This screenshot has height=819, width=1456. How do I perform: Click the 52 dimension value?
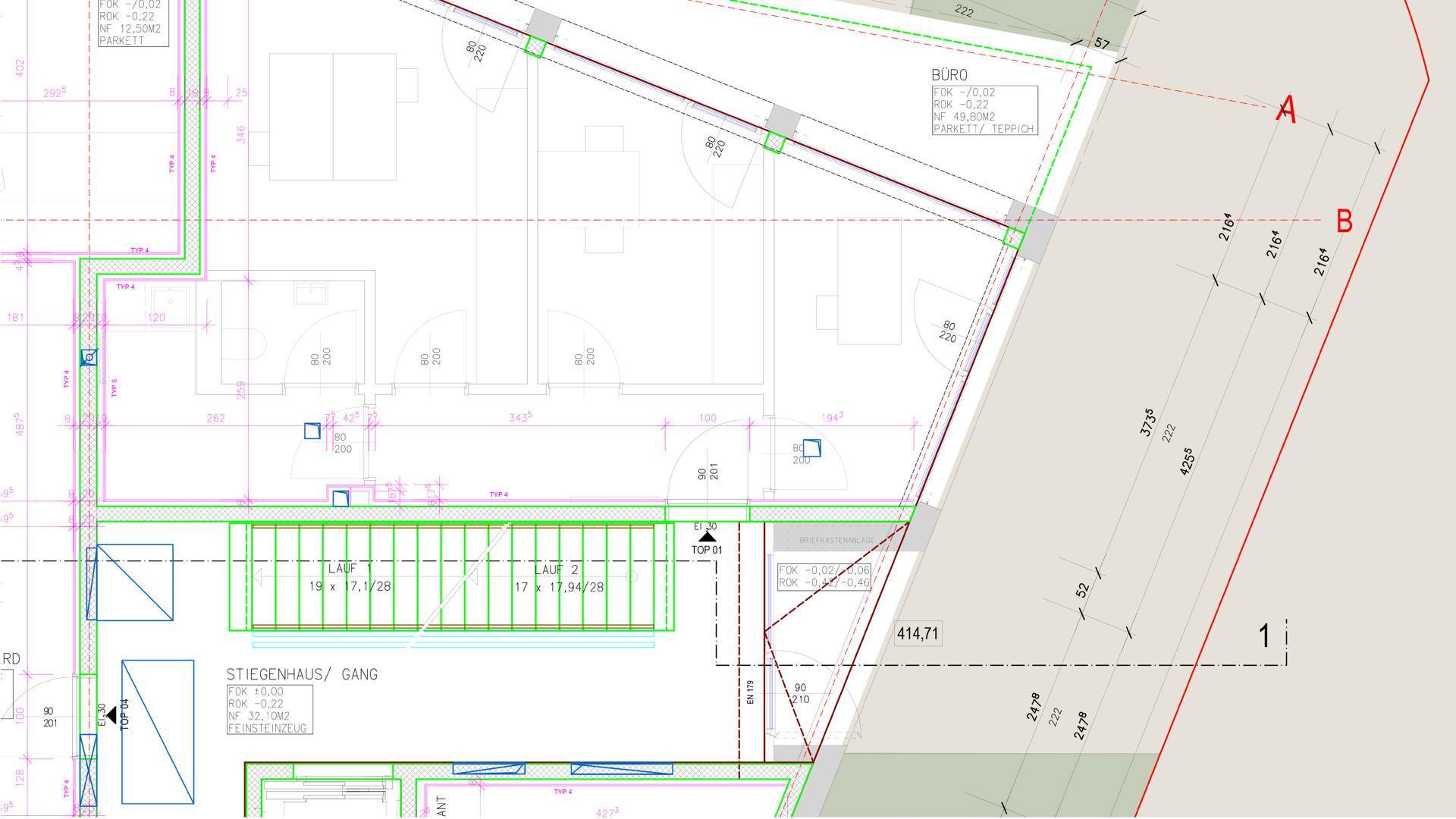(1082, 589)
